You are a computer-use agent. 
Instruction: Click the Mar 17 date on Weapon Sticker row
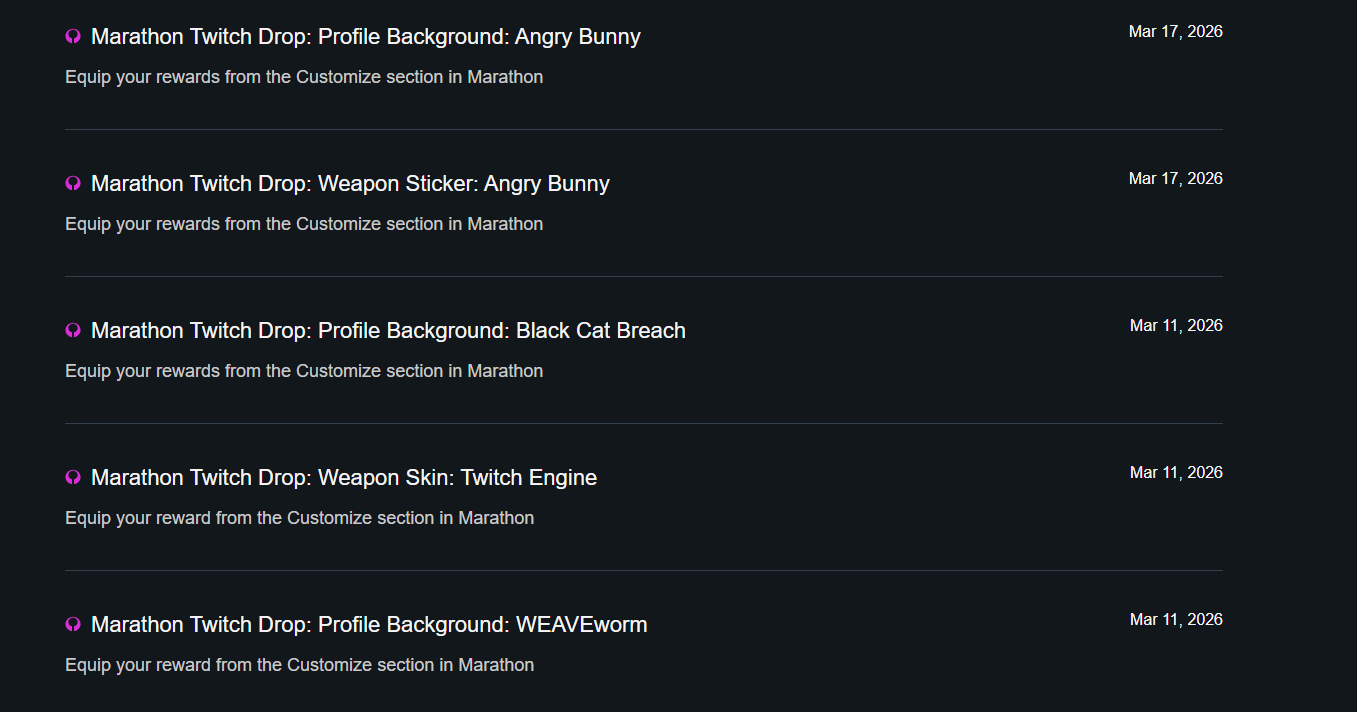[1175, 179]
